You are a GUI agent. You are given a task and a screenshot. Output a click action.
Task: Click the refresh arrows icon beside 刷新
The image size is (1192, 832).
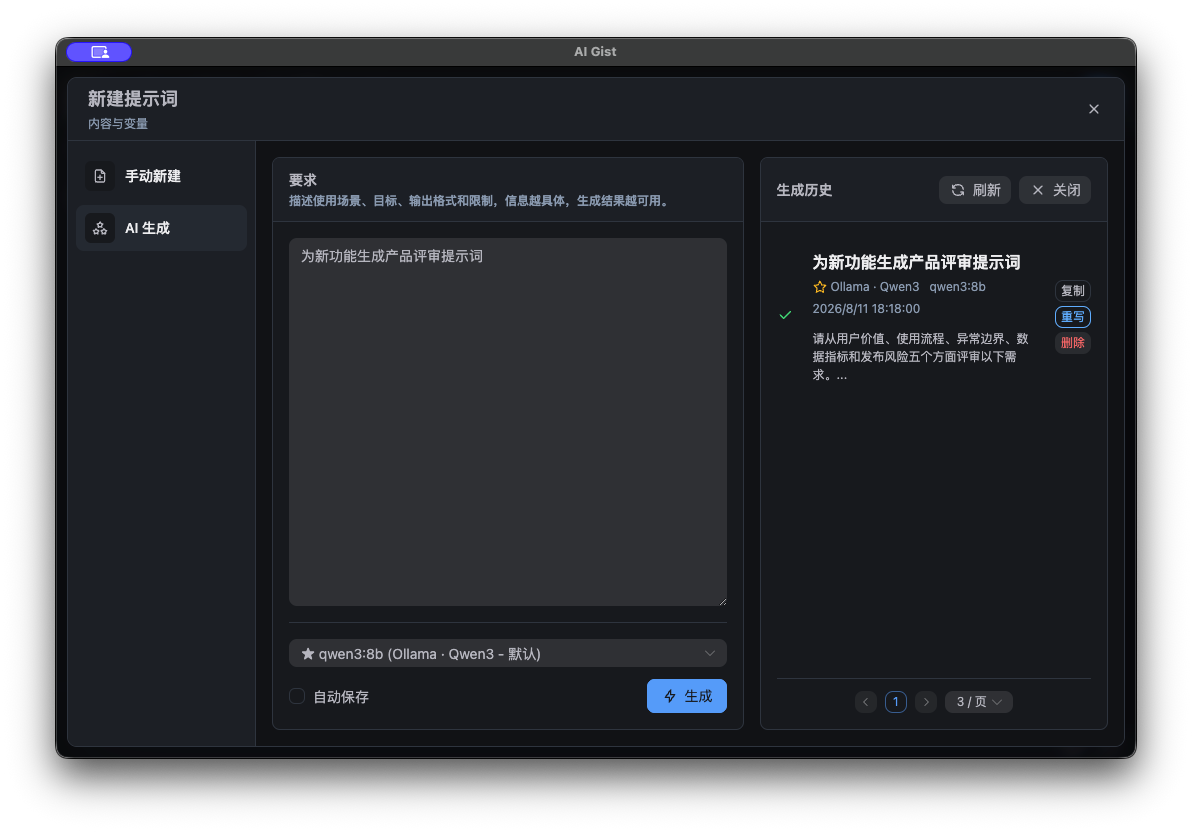[958, 190]
